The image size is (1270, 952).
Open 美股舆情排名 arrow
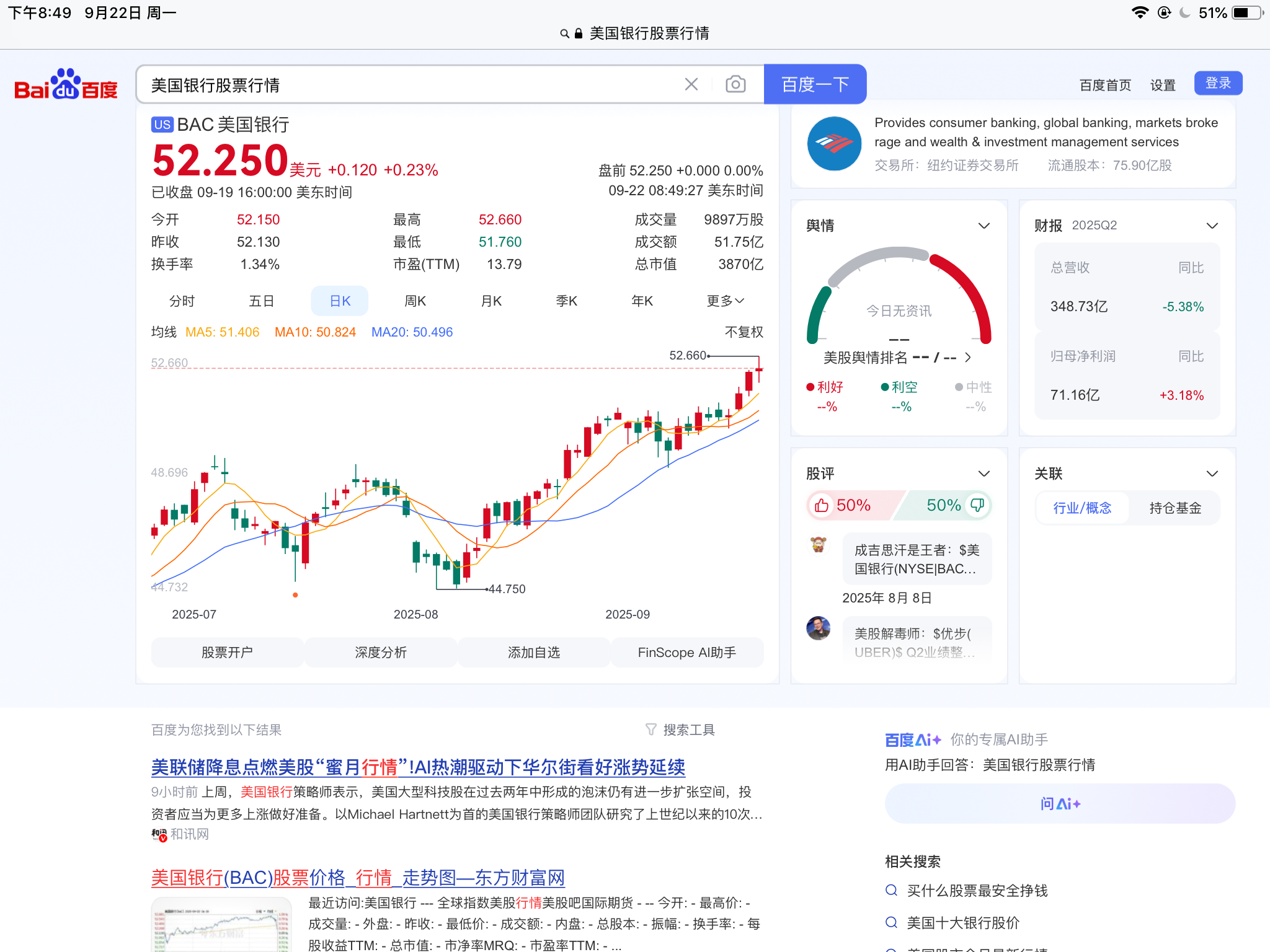pyautogui.click(x=967, y=358)
